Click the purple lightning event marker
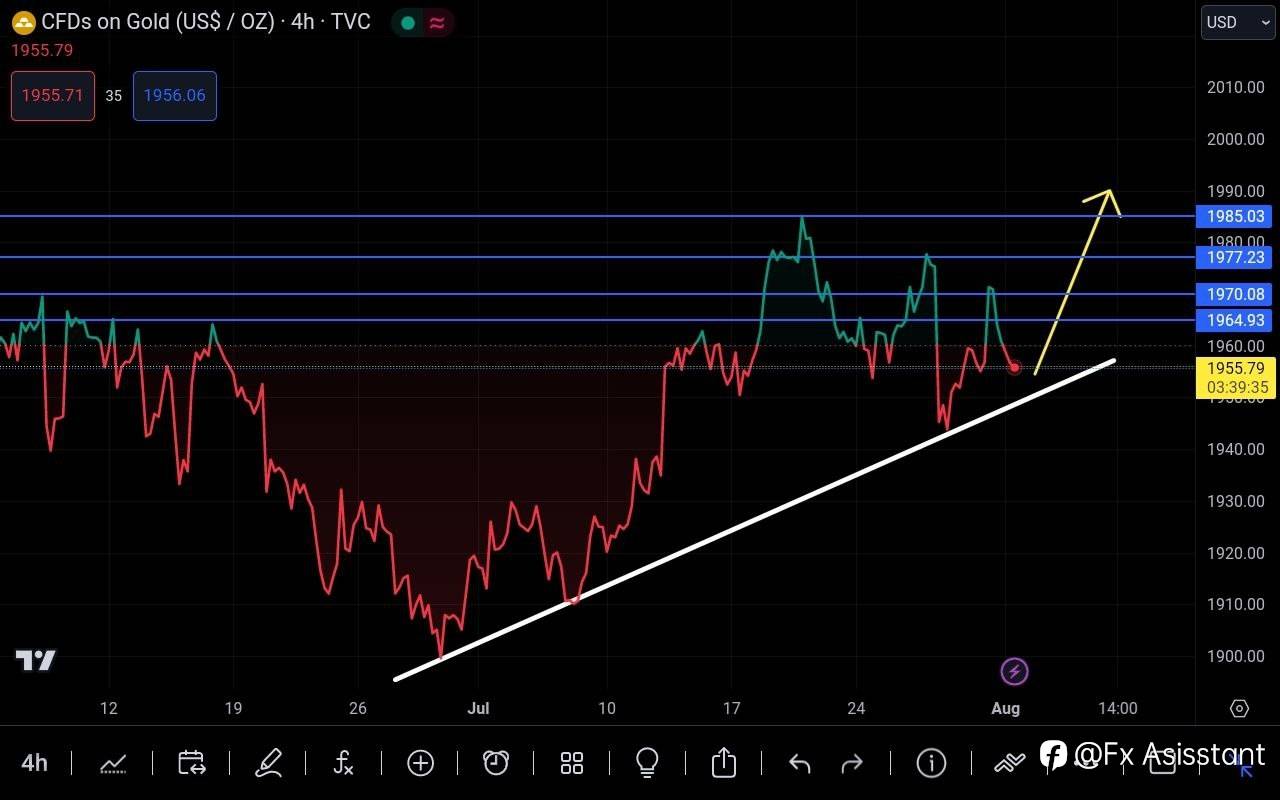This screenshot has height=800, width=1280. tap(1014, 671)
